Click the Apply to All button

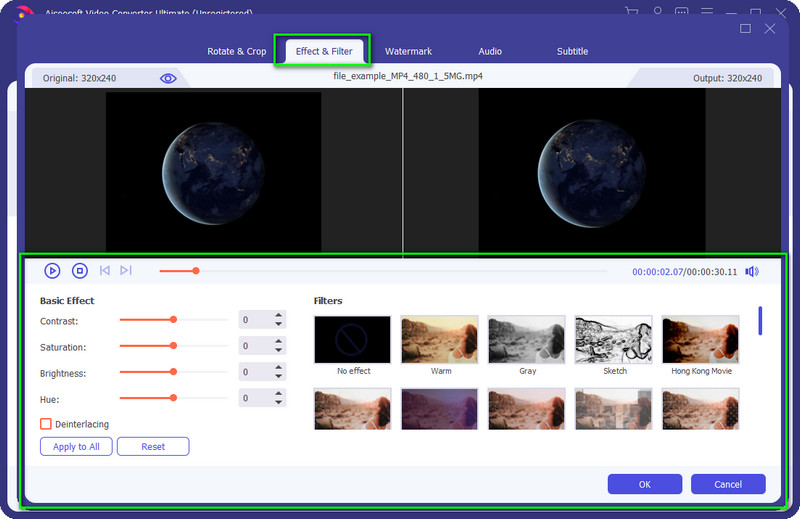coord(76,447)
